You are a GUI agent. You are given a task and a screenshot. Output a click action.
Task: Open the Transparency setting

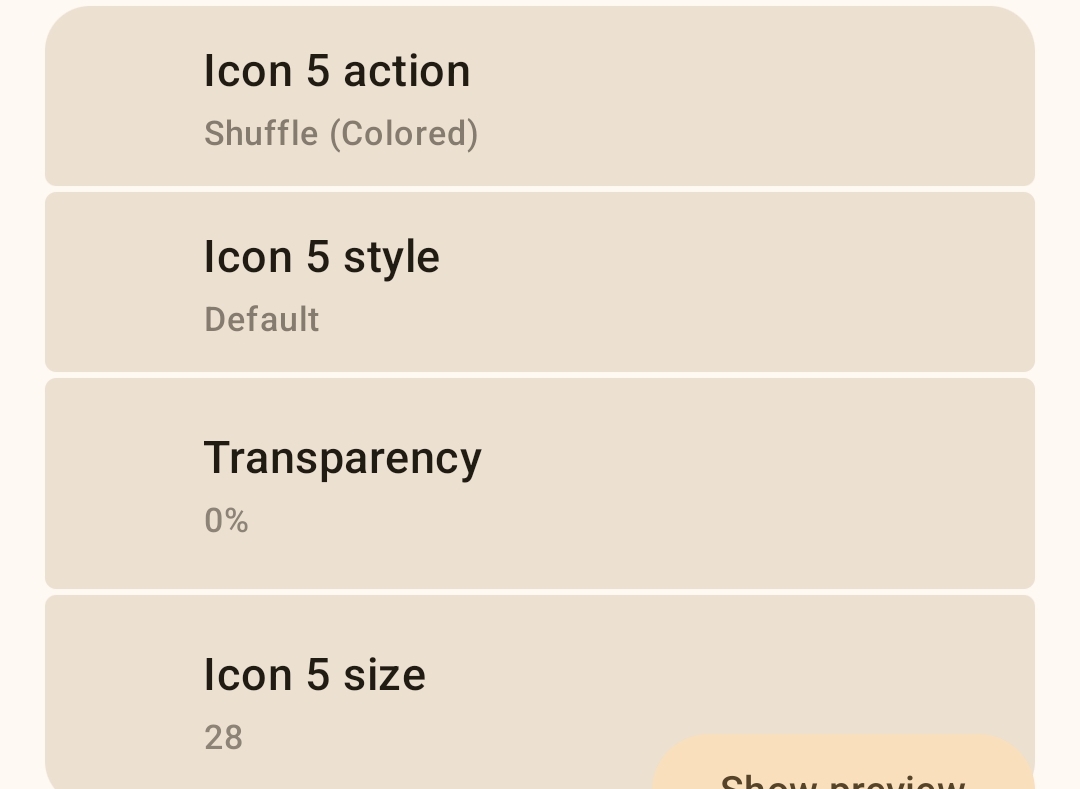click(x=540, y=483)
